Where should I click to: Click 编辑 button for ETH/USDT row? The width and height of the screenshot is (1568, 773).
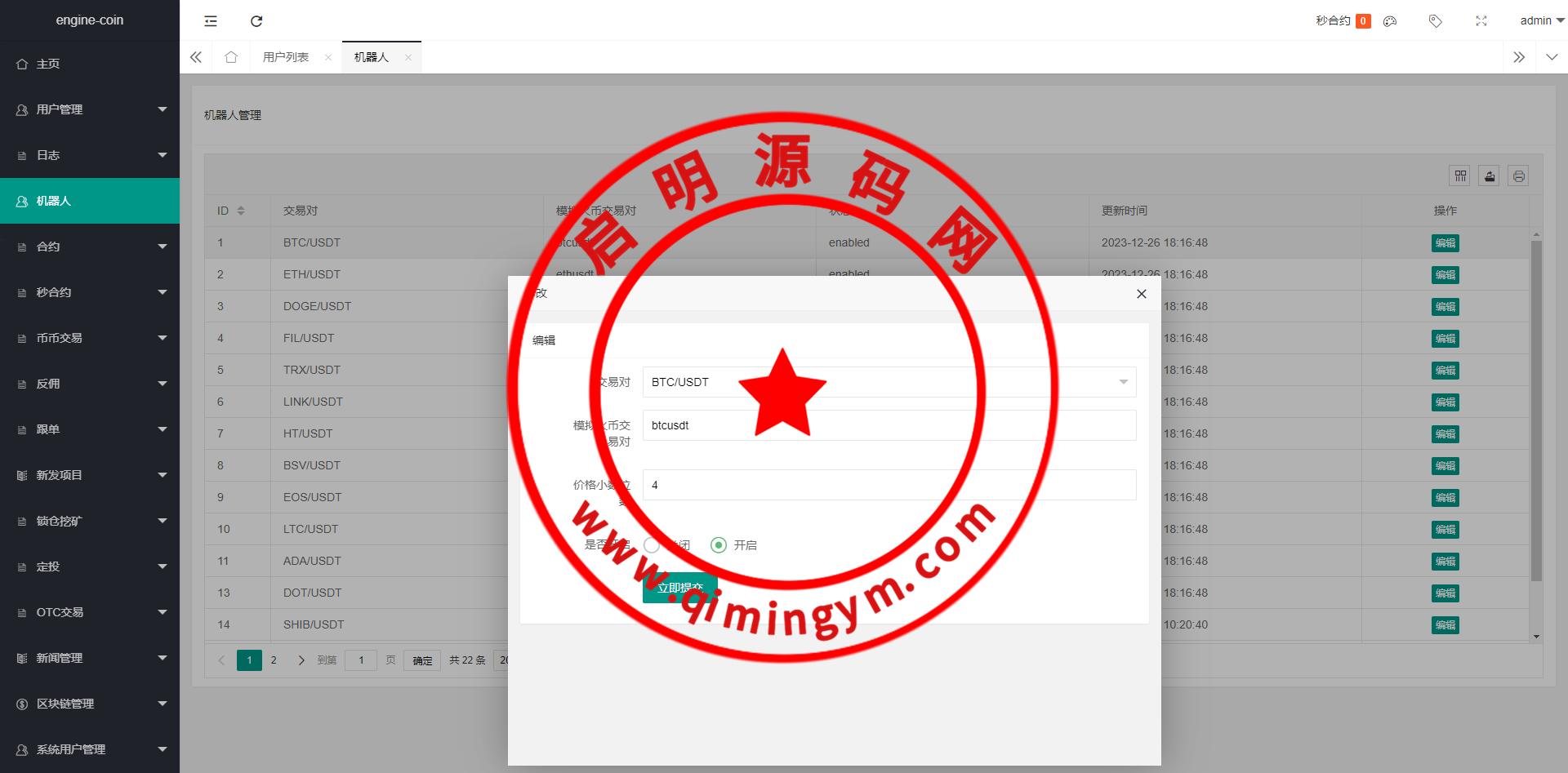(x=1445, y=275)
